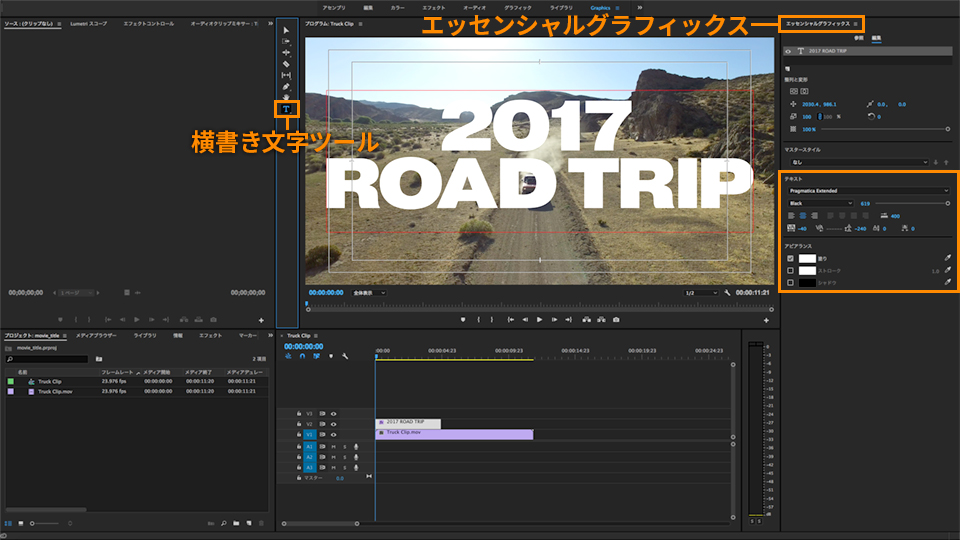Screen dimensions: 960x540
Task: Click the fill color eyedropper
Action: [948, 258]
